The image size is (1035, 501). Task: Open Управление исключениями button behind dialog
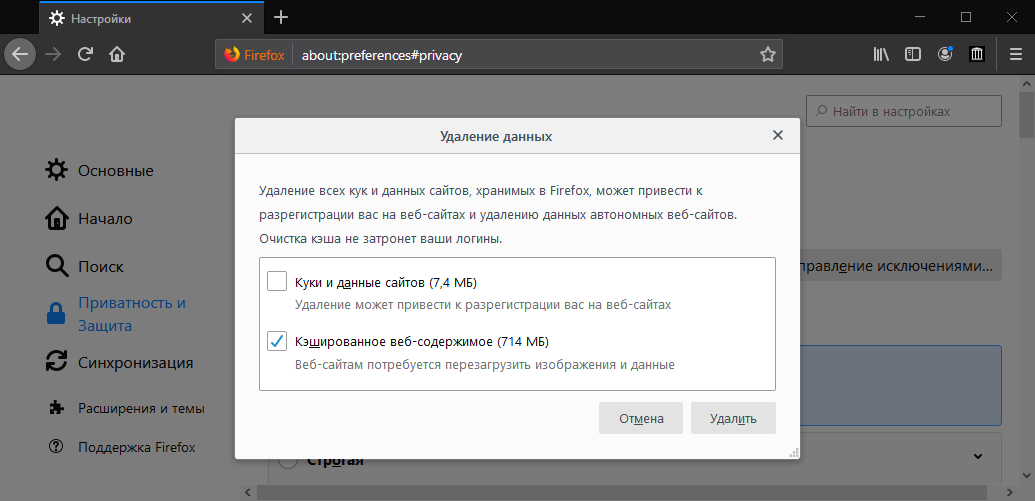(x=900, y=266)
